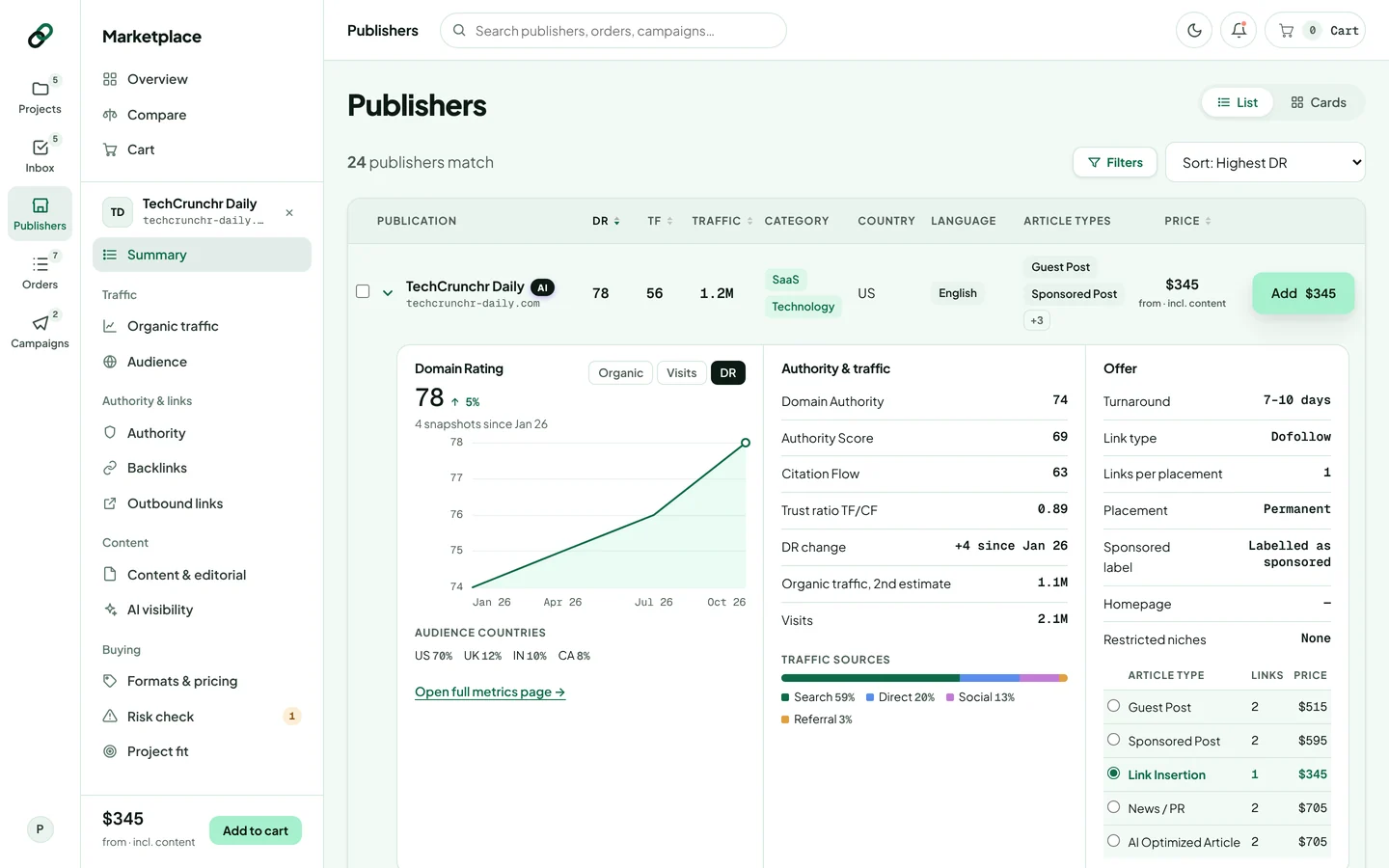1389x868 pixels.
Task: Open Backlinks section
Action: click(x=202, y=468)
